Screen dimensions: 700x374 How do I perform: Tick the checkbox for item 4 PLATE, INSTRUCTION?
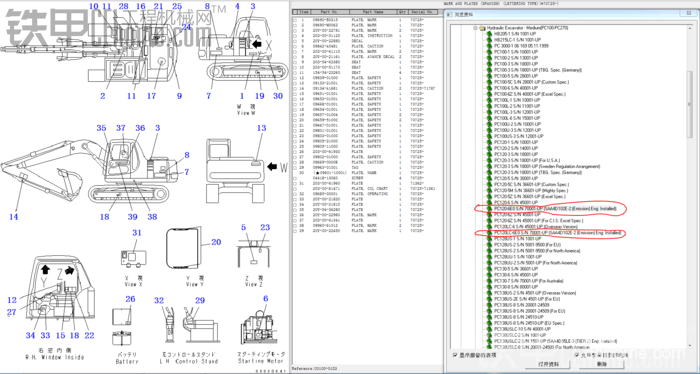click(295, 36)
